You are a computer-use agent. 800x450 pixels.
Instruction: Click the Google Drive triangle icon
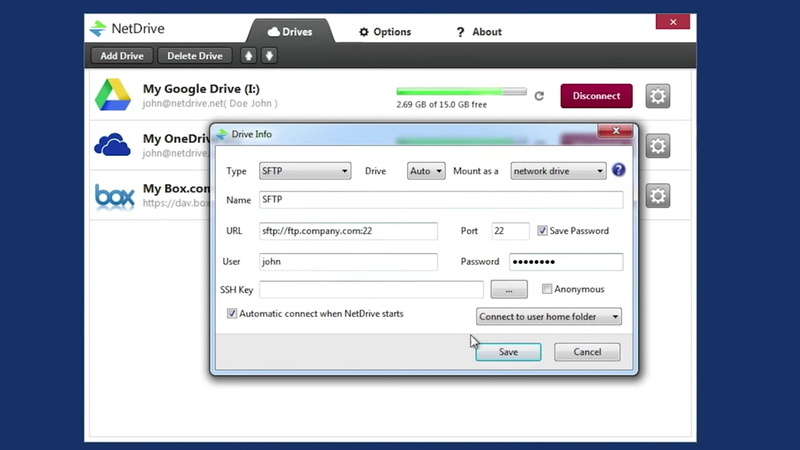tap(113, 95)
